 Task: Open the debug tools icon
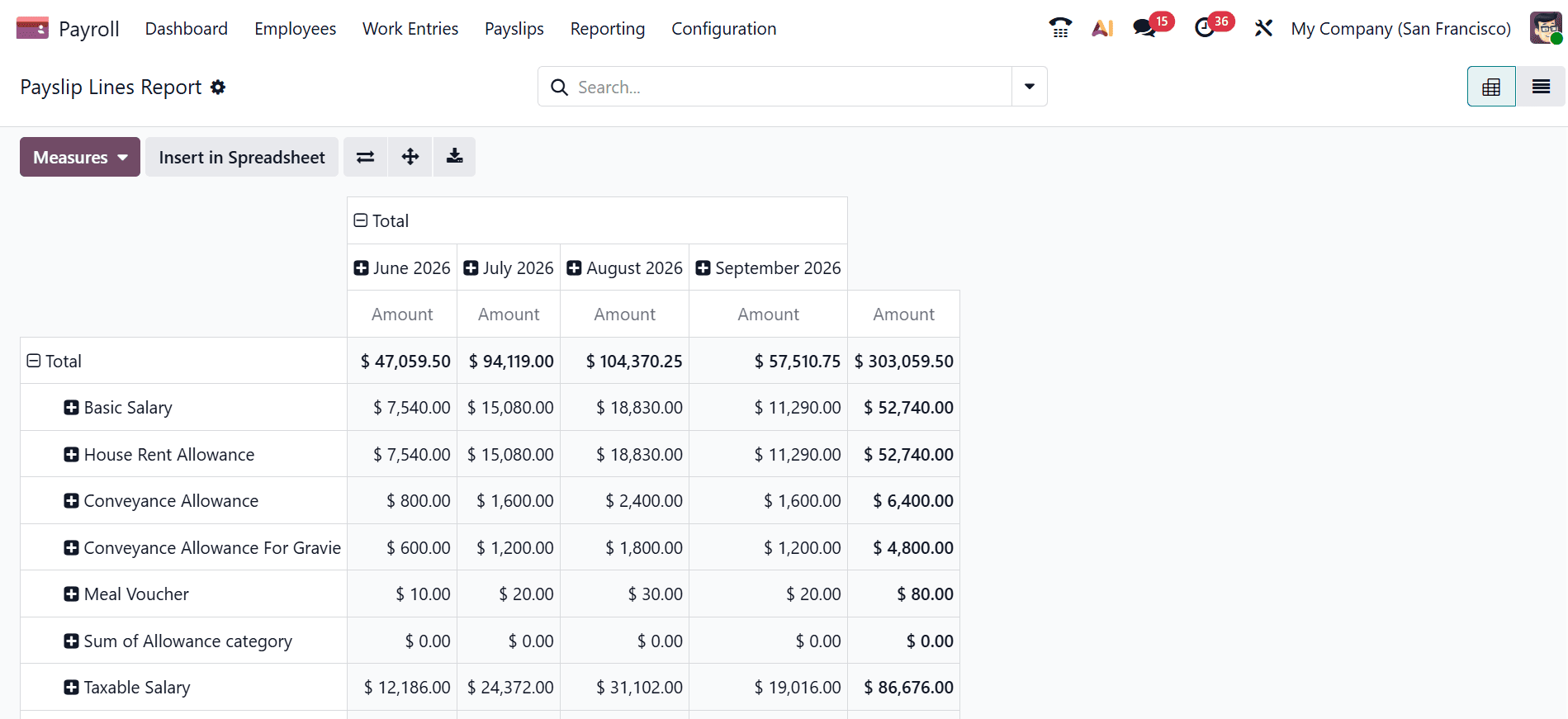click(1263, 29)
